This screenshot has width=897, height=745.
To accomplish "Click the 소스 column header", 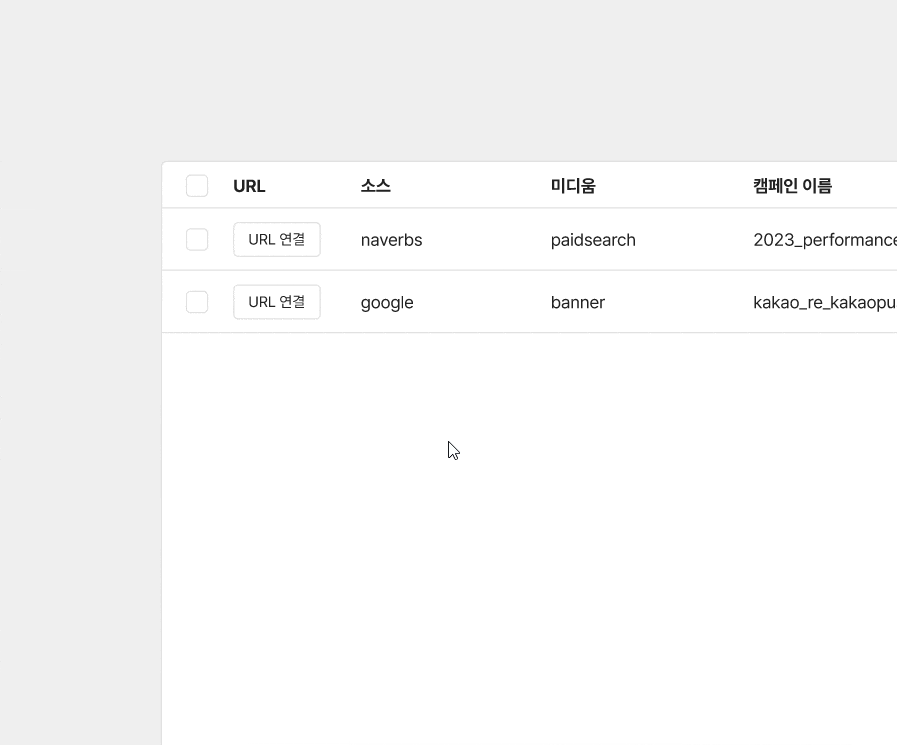I will click(x=376, y=186).
